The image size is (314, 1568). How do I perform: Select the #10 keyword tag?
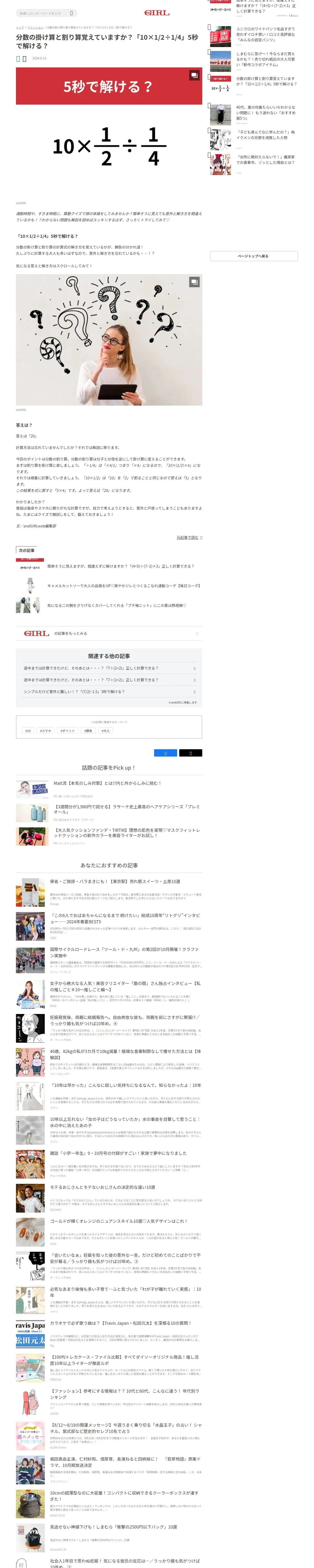pos(27,730)
